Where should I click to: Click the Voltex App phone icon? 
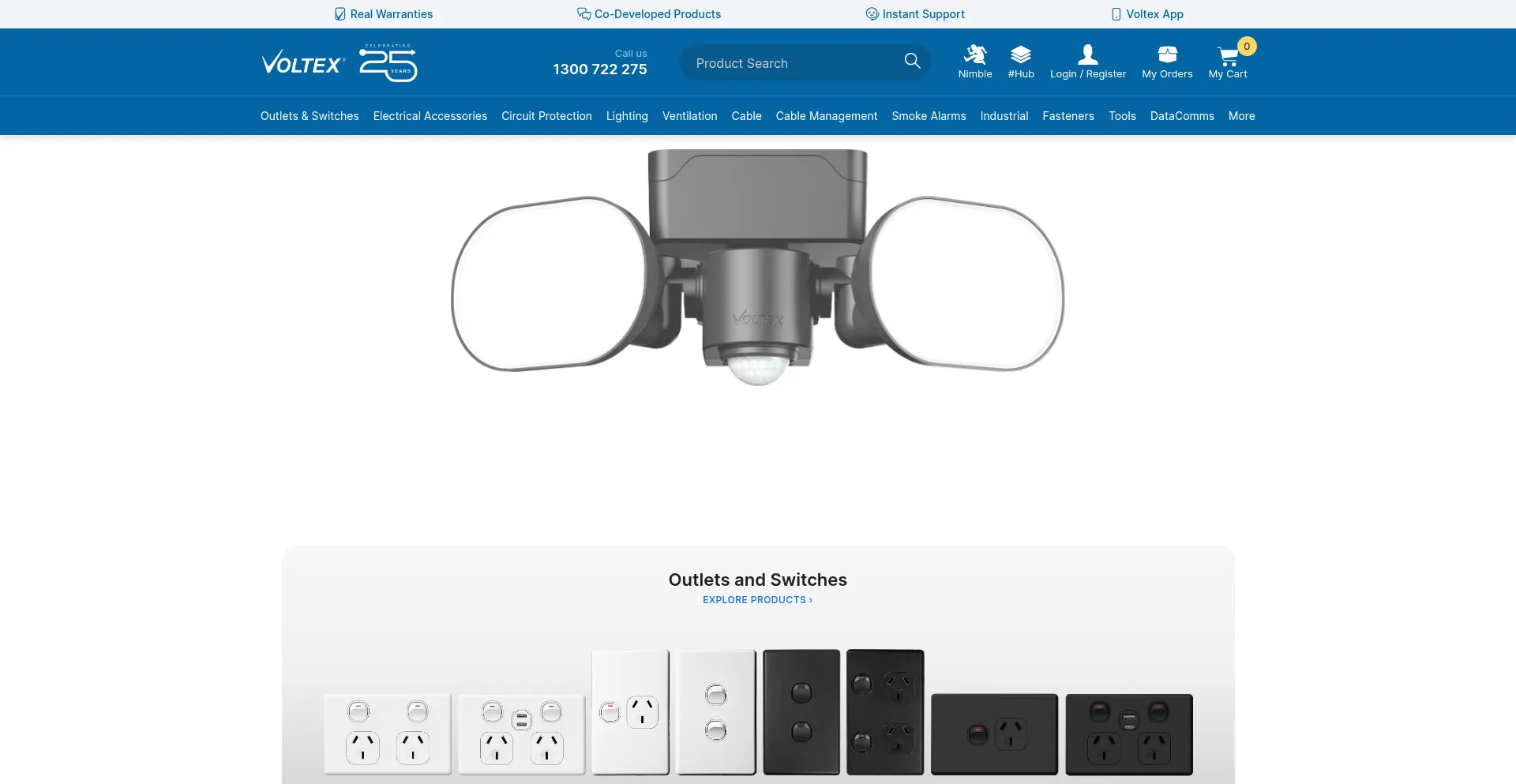[1116, 14]
